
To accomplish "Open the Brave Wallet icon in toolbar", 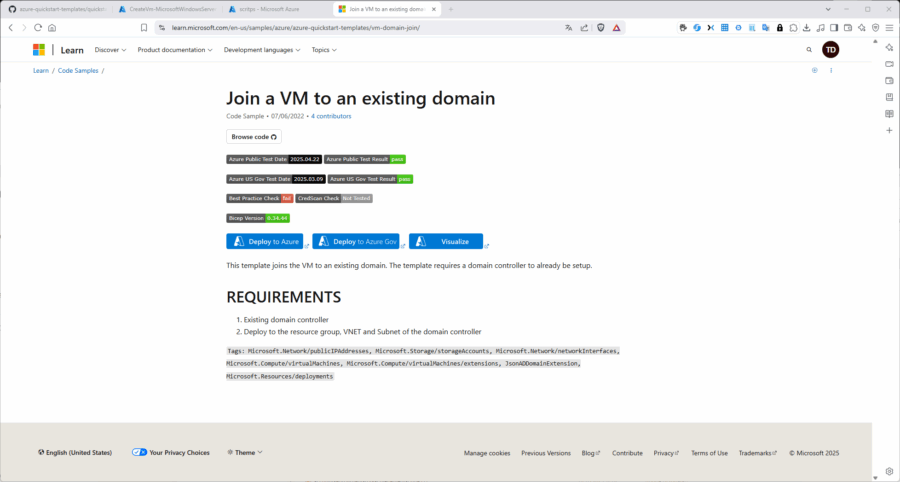I will pyautogui.click(x=848, y=28).
